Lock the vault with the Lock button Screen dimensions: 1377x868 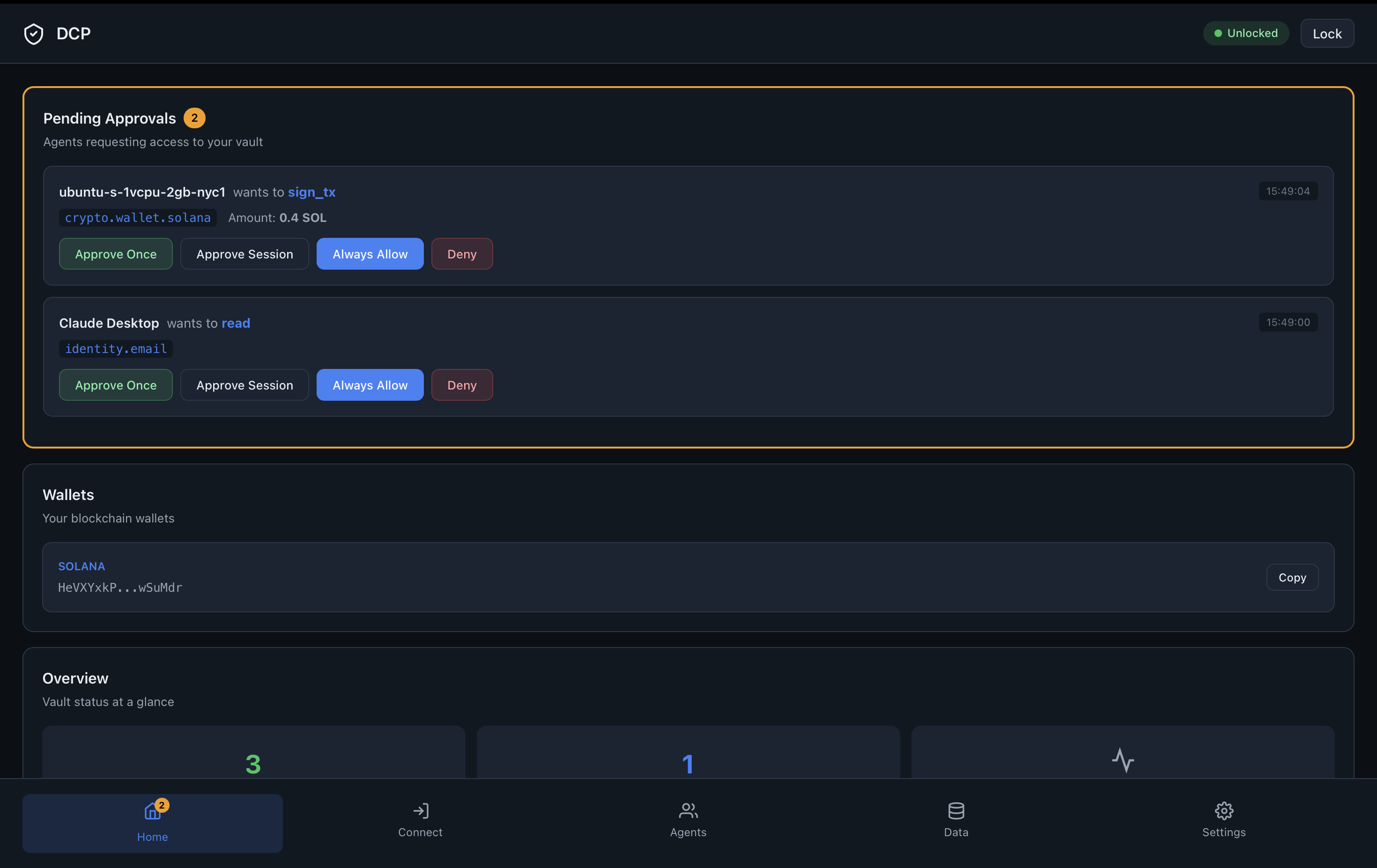pyautogui.click(x=1327, y=33)
